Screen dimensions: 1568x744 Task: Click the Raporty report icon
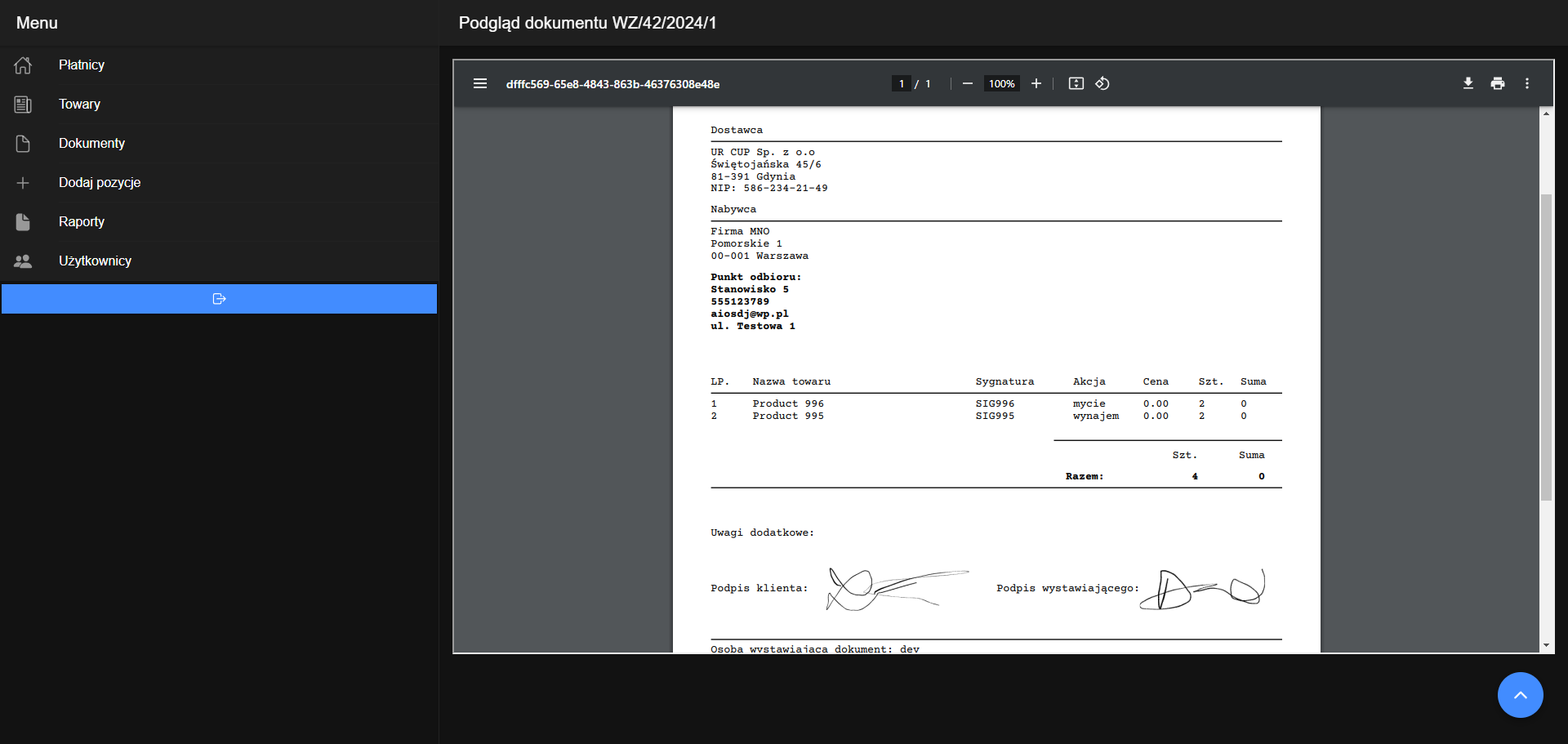23,222
